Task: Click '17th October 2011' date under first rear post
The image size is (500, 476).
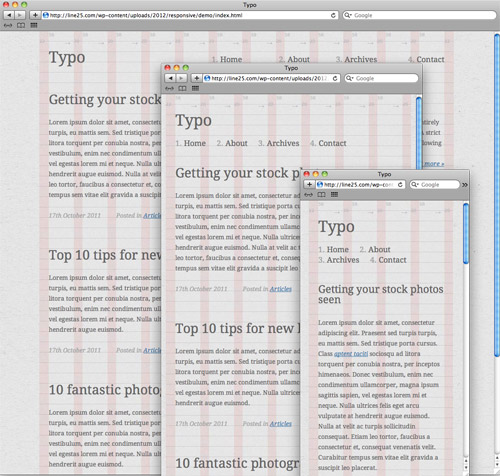Action: point(75,215)
